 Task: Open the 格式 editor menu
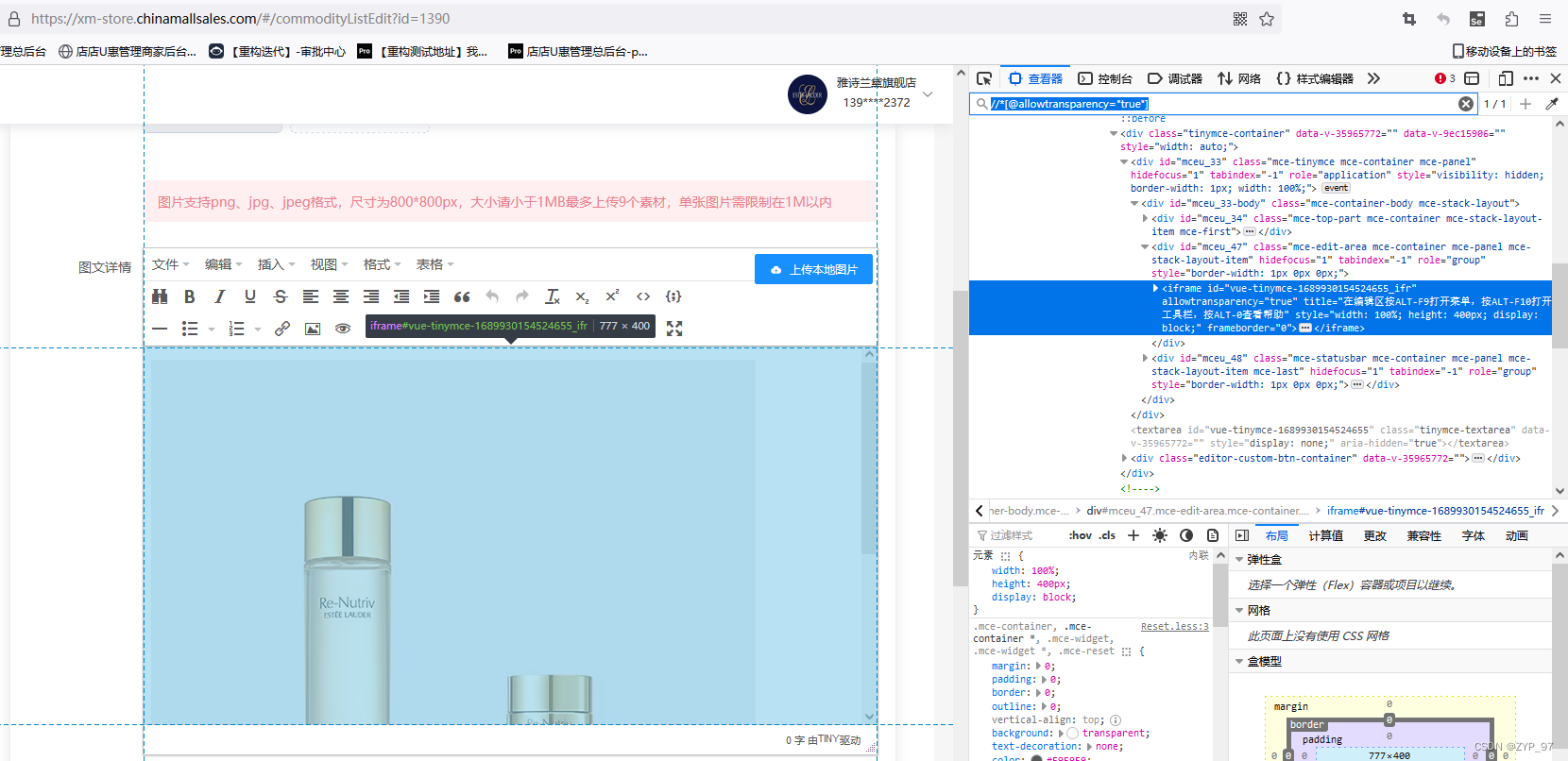[383, 264]
